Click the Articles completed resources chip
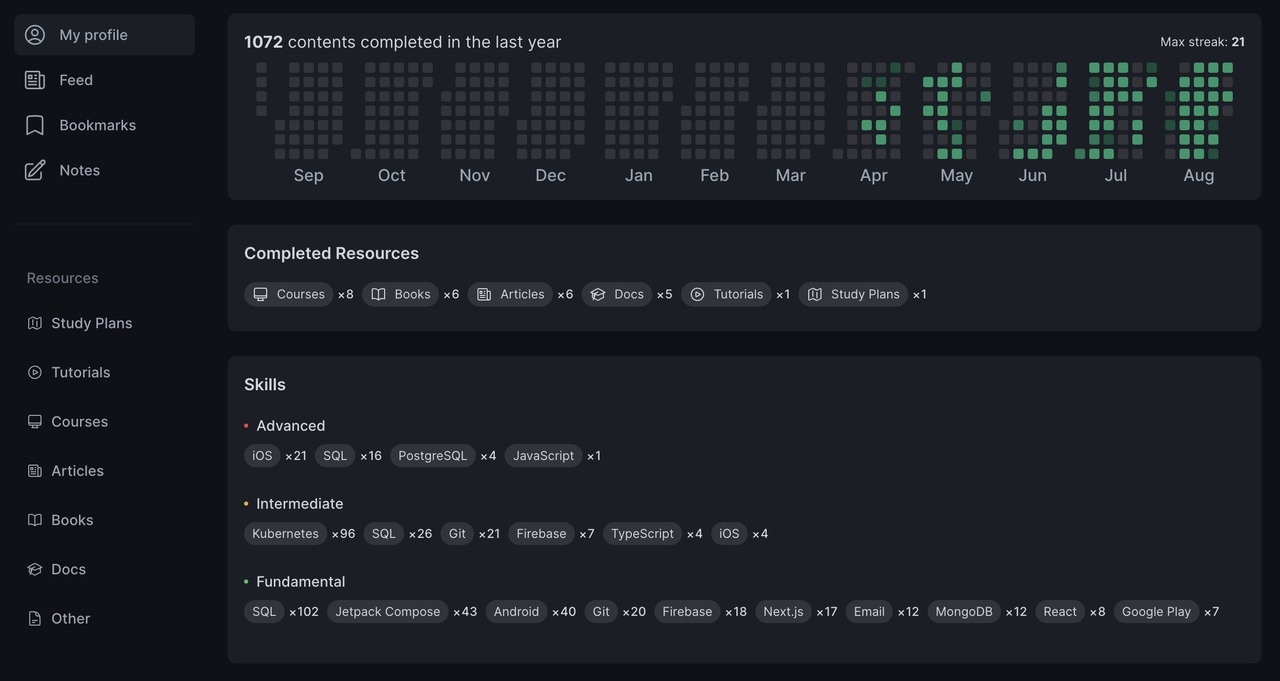The height and width of the screenshot is (681, 1280). (x=510, y=294)
